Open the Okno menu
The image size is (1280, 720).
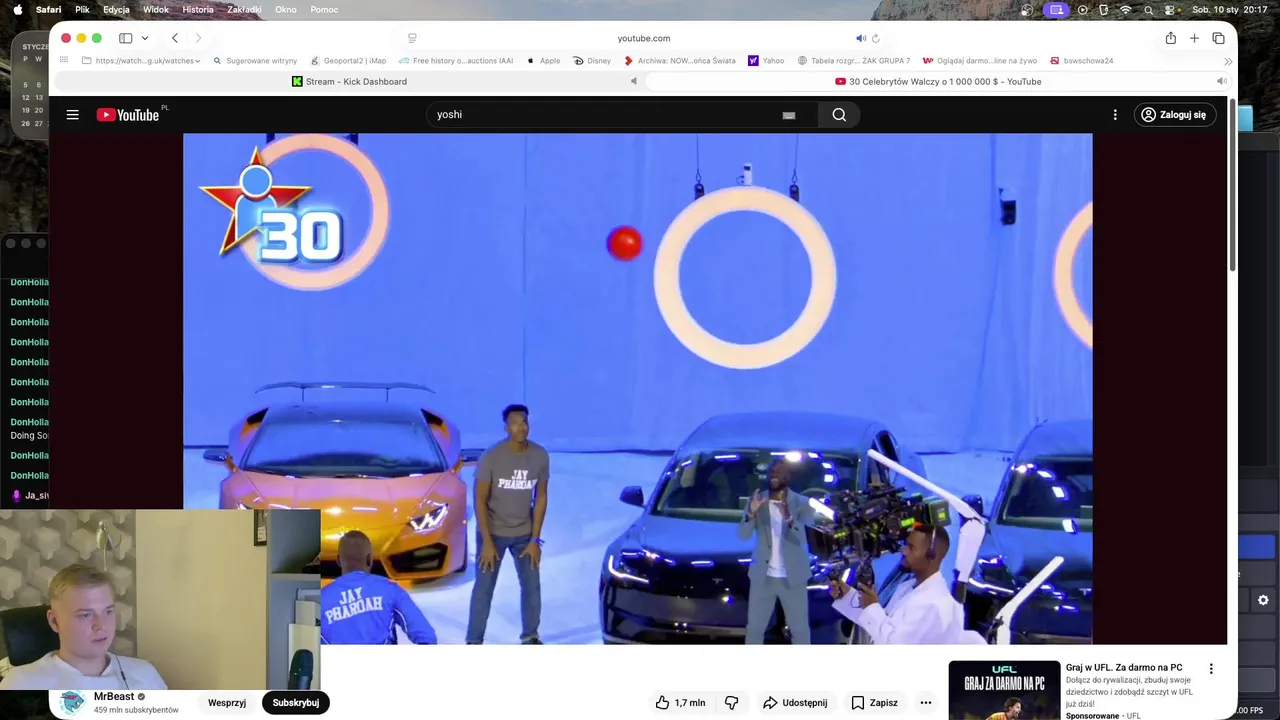coord(286,9)
